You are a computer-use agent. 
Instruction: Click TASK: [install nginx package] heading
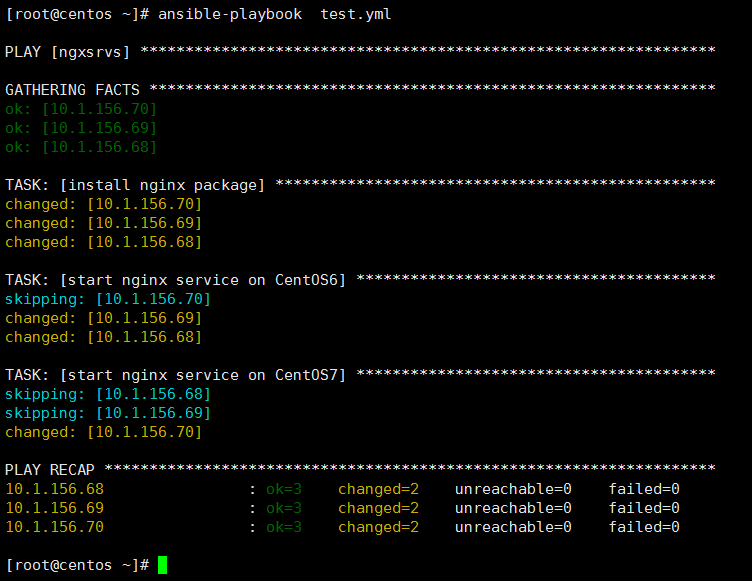pos(135,185)
